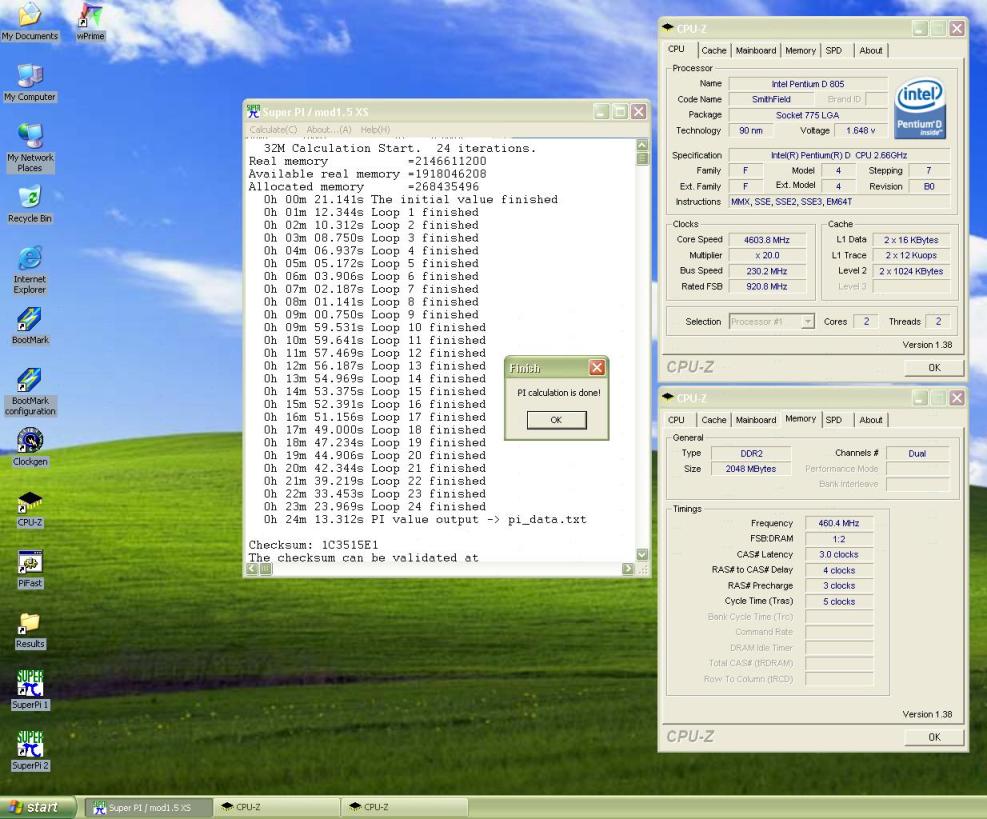The width and height of the screenshot is (987, 819).
Task: Click OK in the bottom CPU-Z window
Action: (x=934, y=737)
